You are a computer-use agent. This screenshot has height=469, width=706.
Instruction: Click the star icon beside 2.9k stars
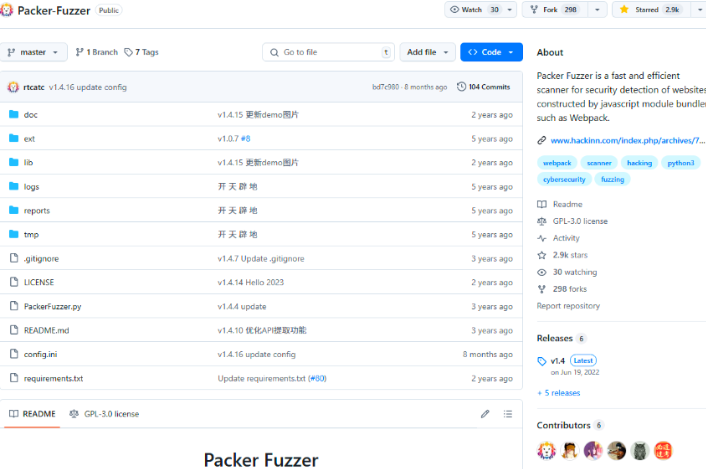542,255
